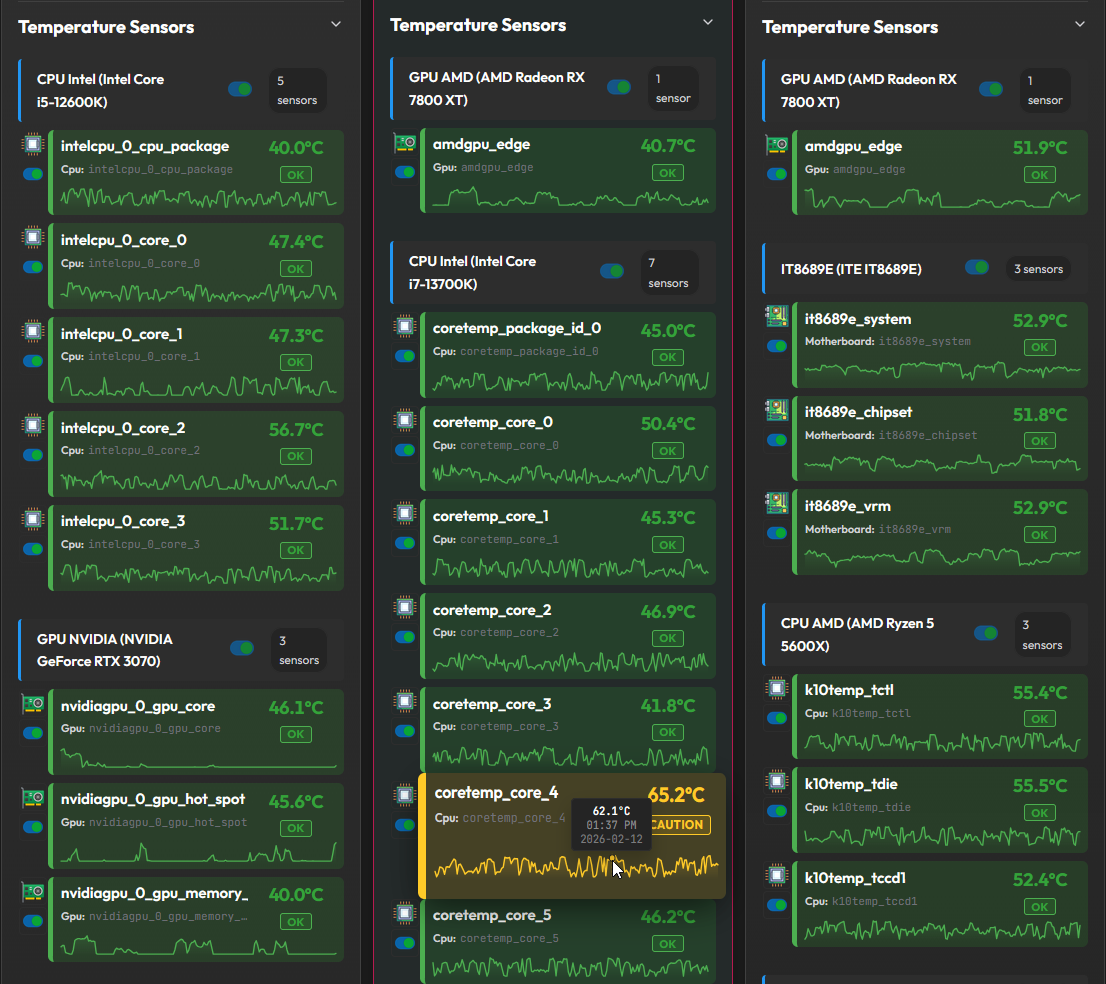Select the coretemp_core_1 sensor name
Viewport: 1106px width, 984px height.
[x=491, y=516]
